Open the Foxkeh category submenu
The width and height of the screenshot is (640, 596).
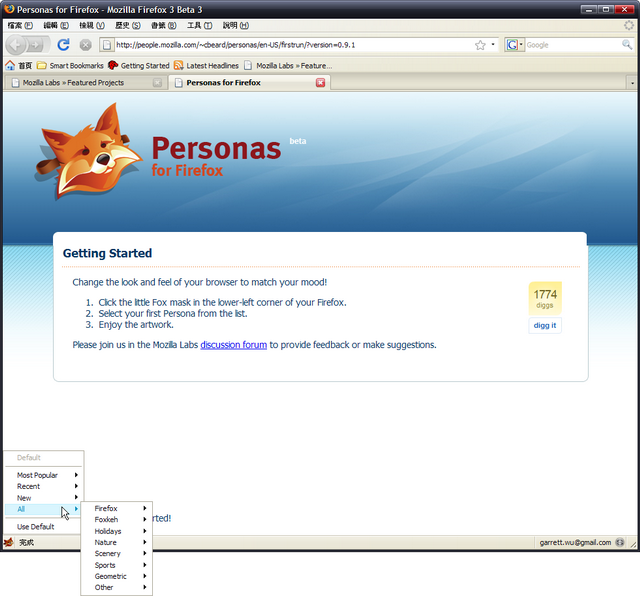117,519
